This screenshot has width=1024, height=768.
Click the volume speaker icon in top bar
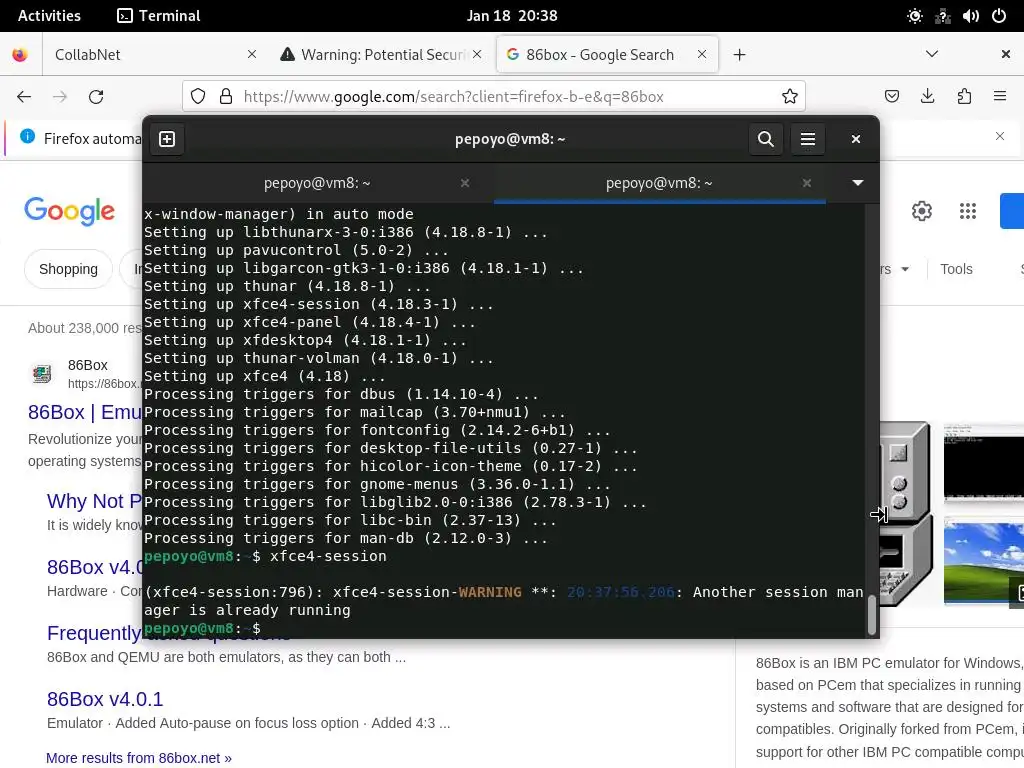pyautogui.click(x=970, y=16)
